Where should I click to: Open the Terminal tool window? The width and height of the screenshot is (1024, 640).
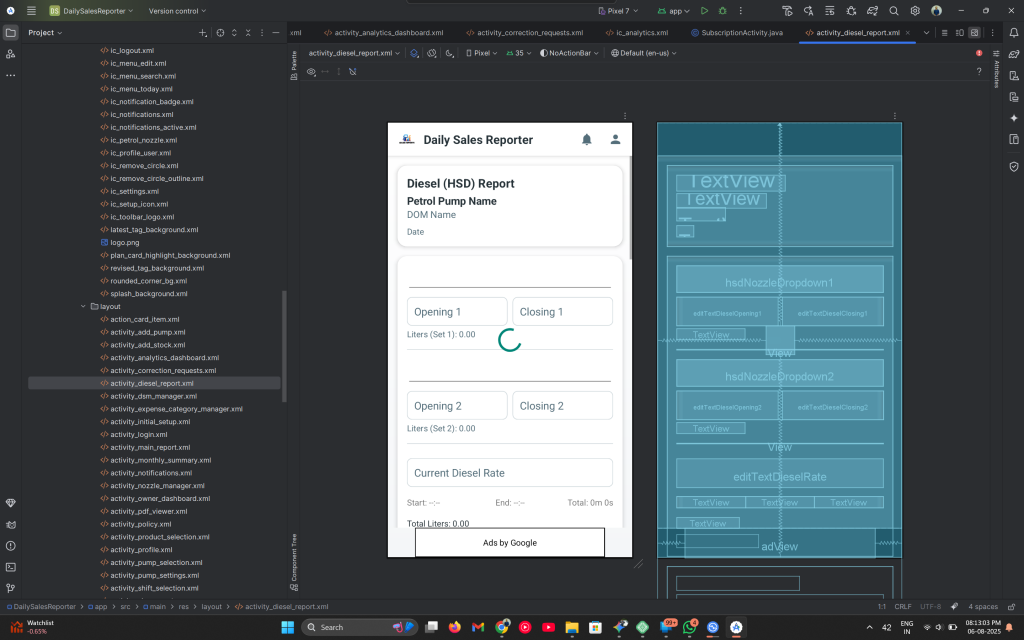(11, 567)
